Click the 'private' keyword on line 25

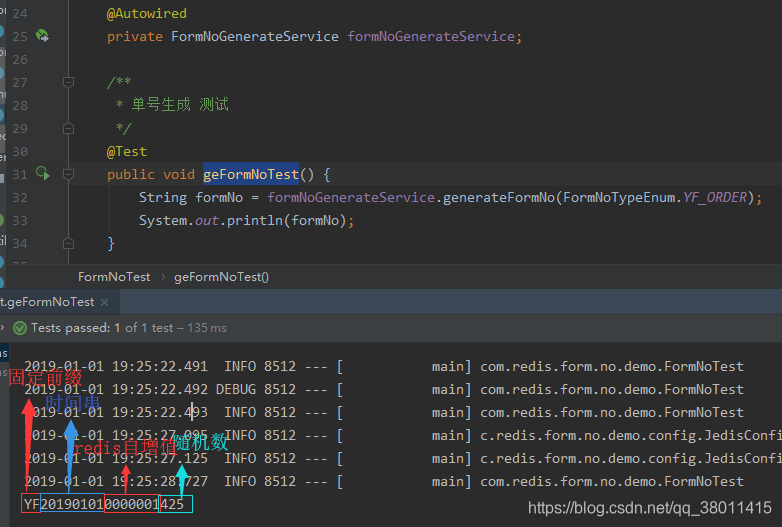tap(135, 37)
